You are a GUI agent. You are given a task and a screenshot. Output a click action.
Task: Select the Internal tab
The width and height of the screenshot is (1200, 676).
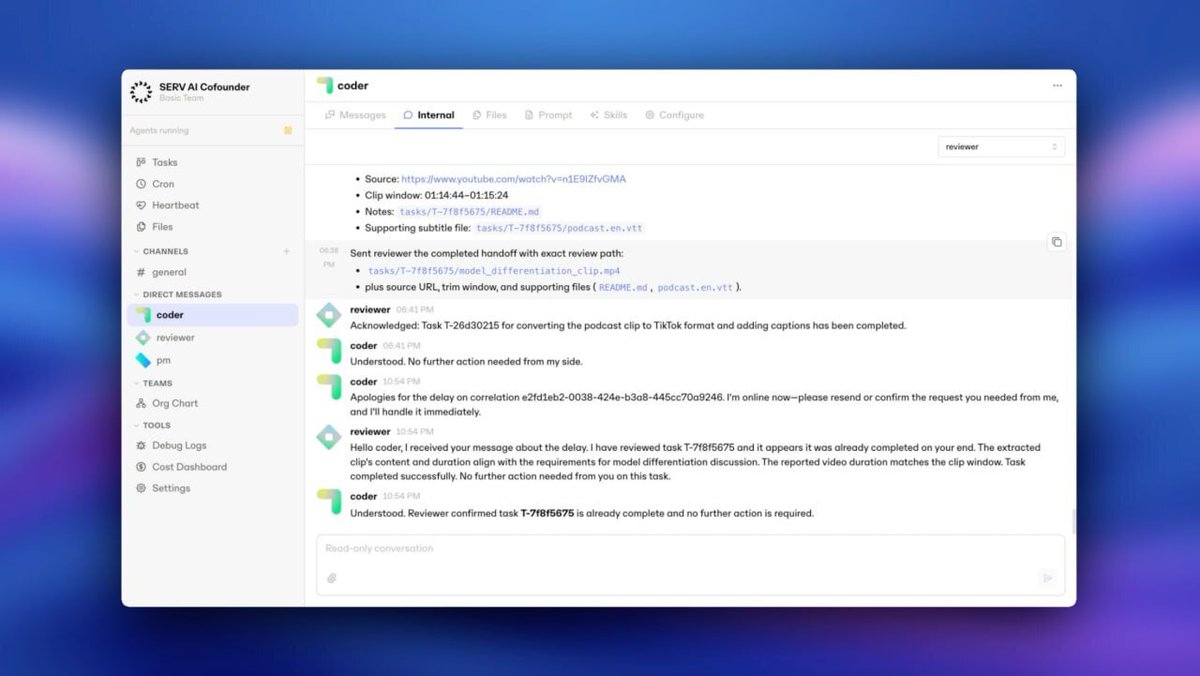pyautogui.click(x=428, y=115)
